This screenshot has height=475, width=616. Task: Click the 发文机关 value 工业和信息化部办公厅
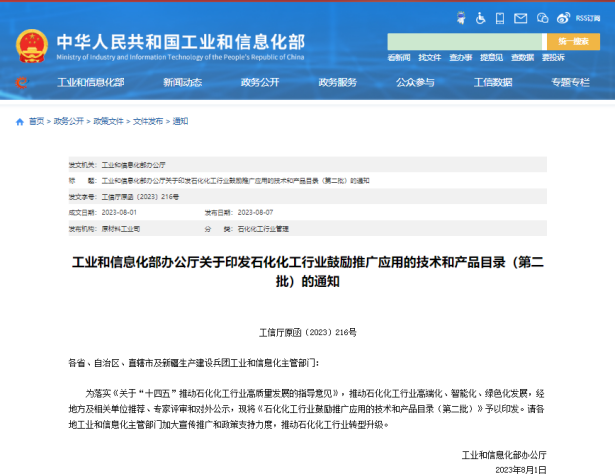point(134,165)
